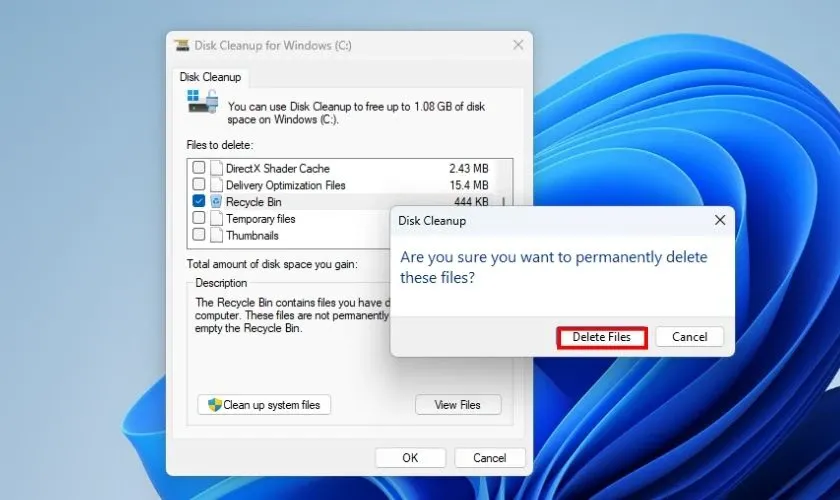Highlight the Temporary files list row
The width and height of the screenshot is (840, 500).
click(x=260, y=219)
